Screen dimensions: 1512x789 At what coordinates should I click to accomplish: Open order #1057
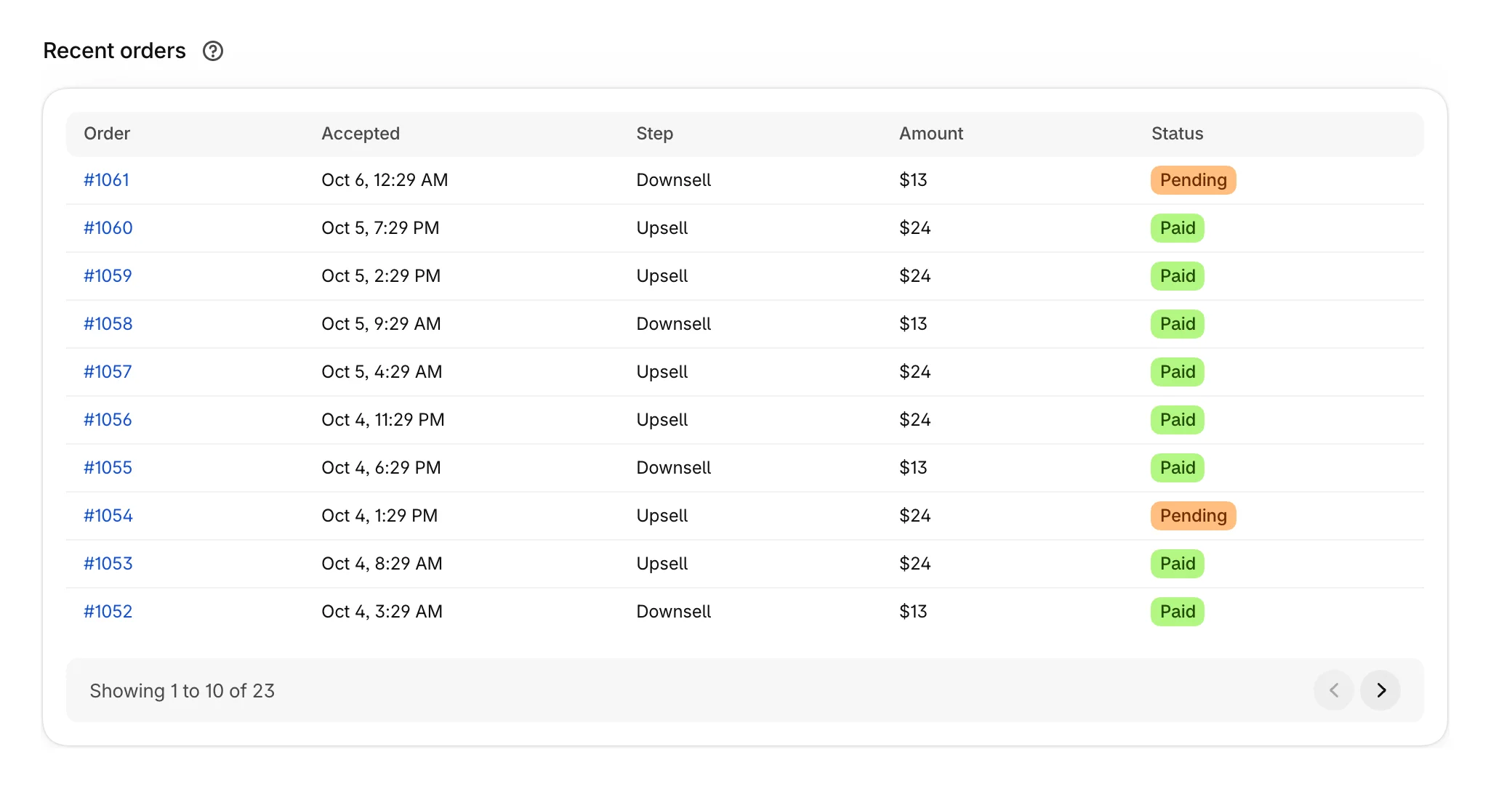(x=108, y=372)
